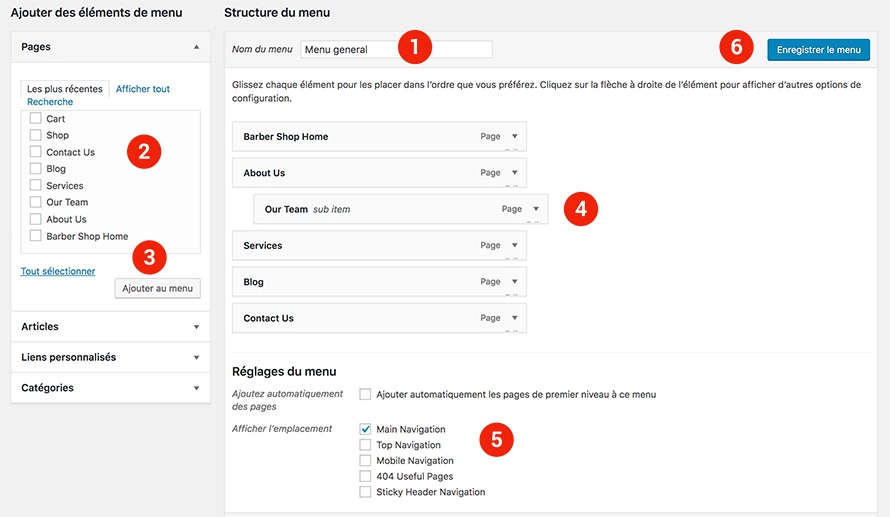Click Ajouter au menu button
The width and height of the screenshot is (890, 517).
point(157,288)
